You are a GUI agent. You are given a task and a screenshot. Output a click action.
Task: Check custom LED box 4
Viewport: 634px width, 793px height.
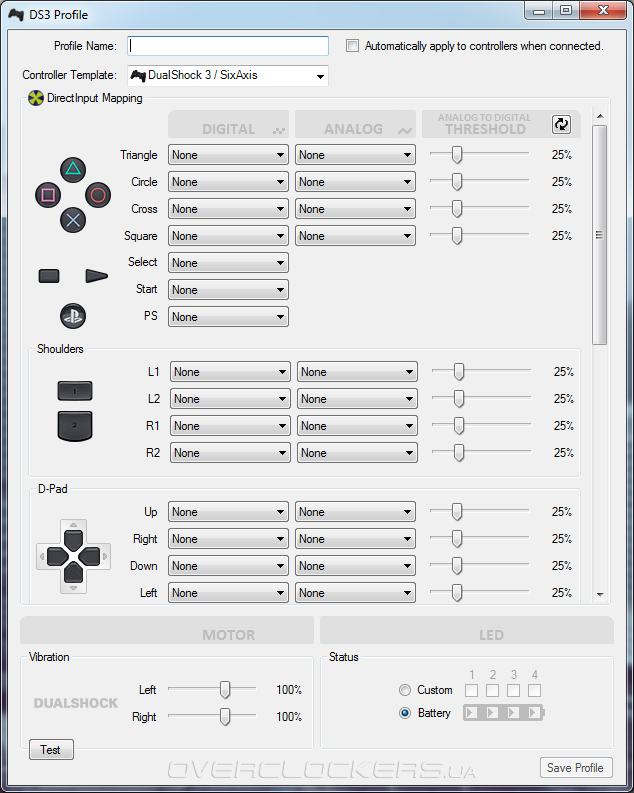[x=534, y=690]
